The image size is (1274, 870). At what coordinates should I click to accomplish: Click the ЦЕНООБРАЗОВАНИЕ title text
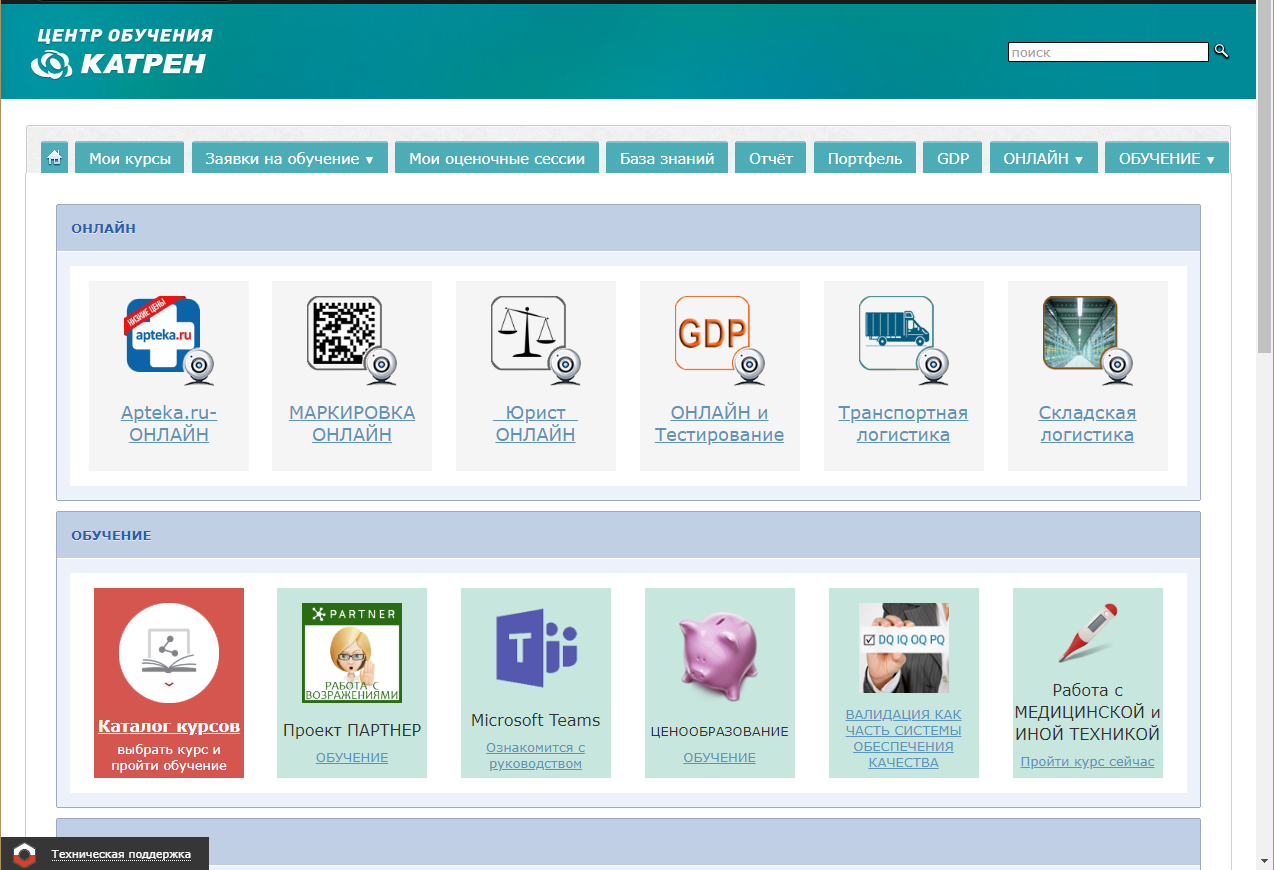[x=720, y=731]
